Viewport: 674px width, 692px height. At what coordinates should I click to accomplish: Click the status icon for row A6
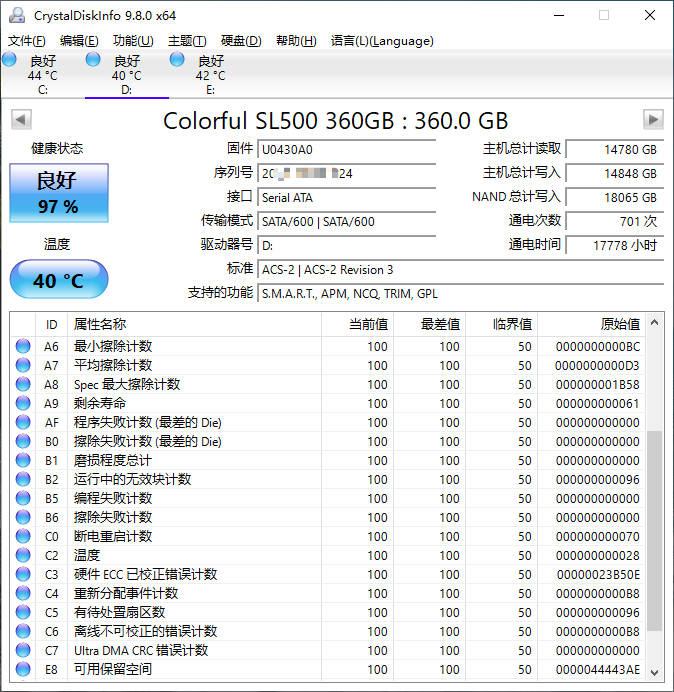[x=23, y=346]
